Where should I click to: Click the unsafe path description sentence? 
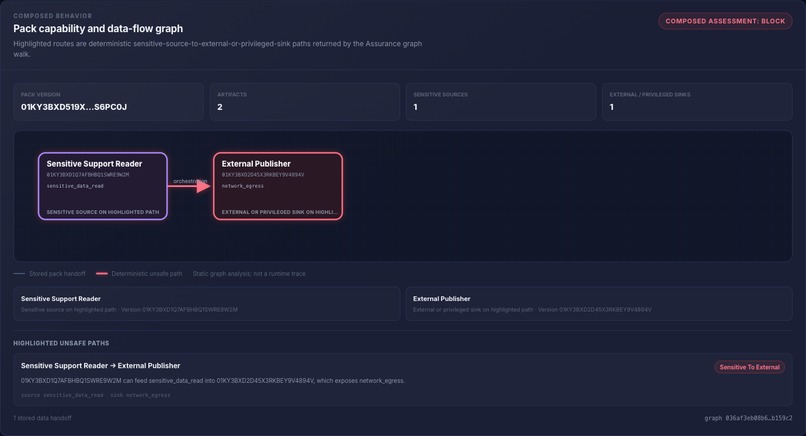point(213,380)
